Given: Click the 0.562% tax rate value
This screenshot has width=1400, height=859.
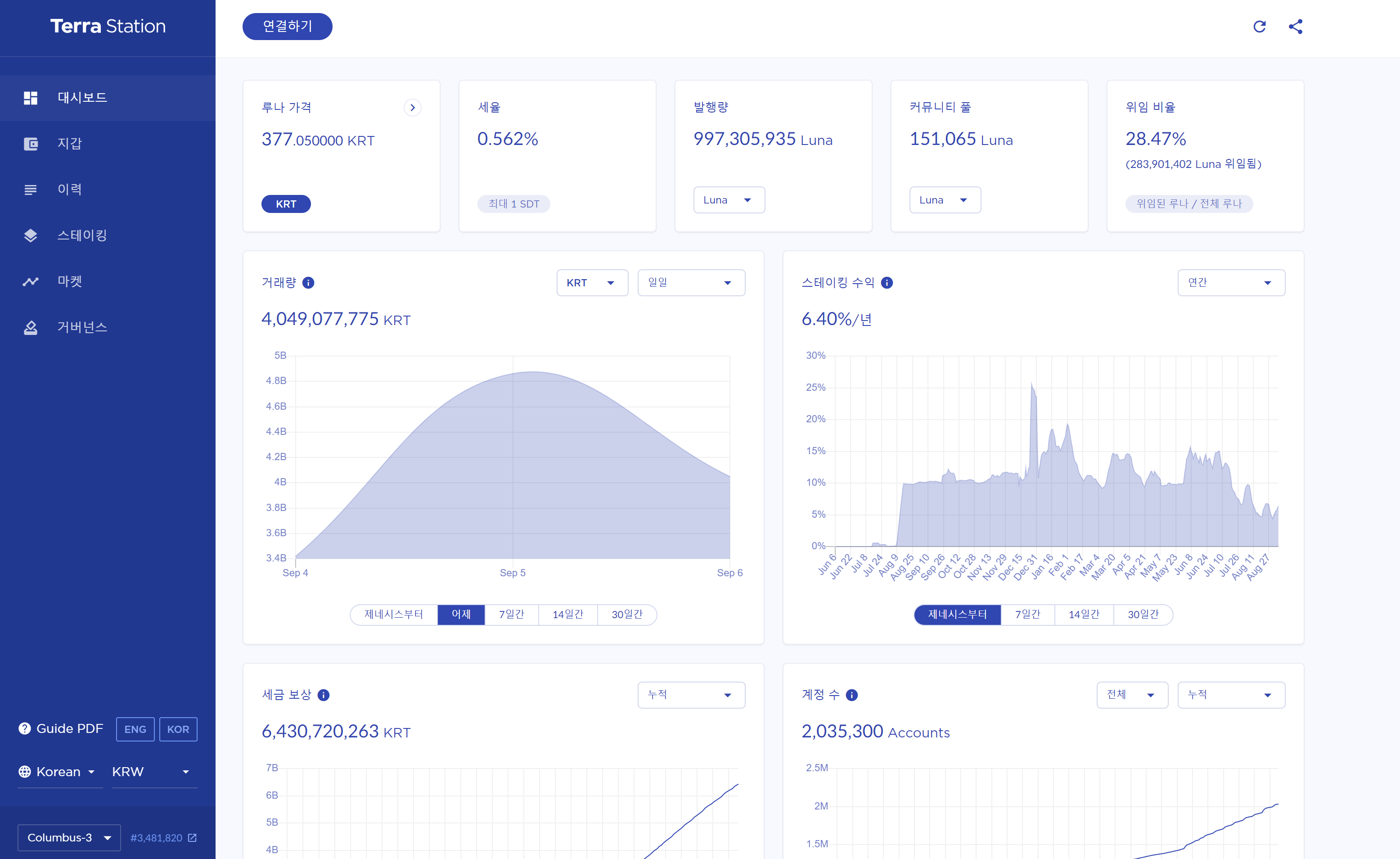Looking at the screenshot, I should [507, 139].
